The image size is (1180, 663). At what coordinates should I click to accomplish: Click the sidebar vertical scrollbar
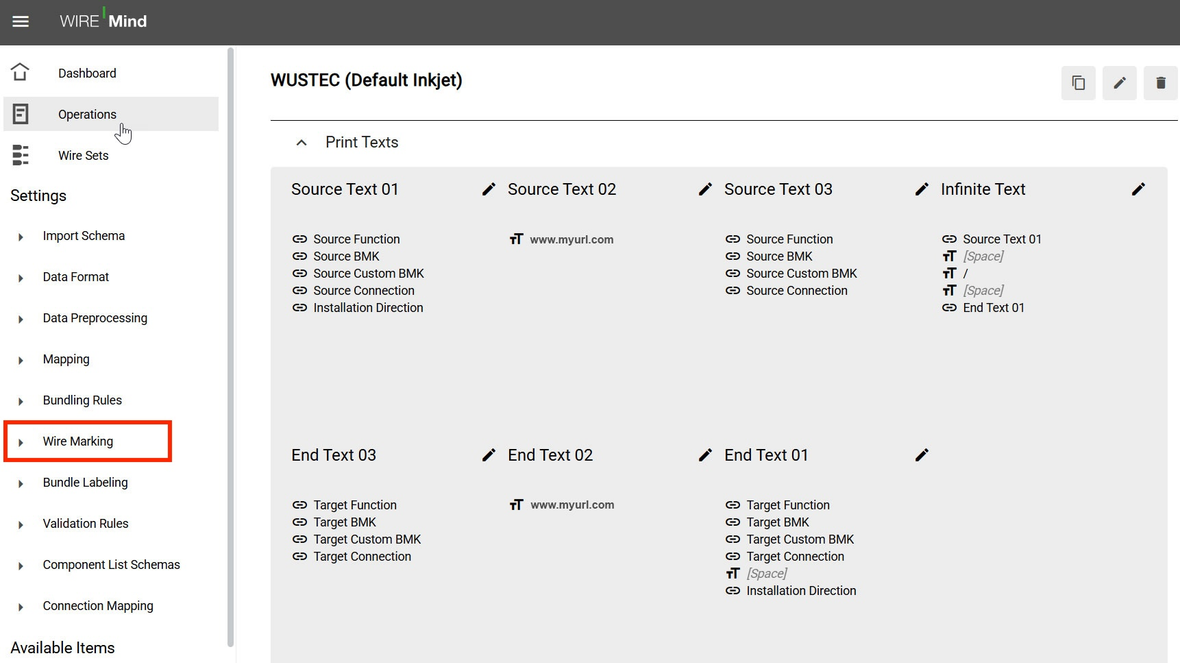(230, 346)
